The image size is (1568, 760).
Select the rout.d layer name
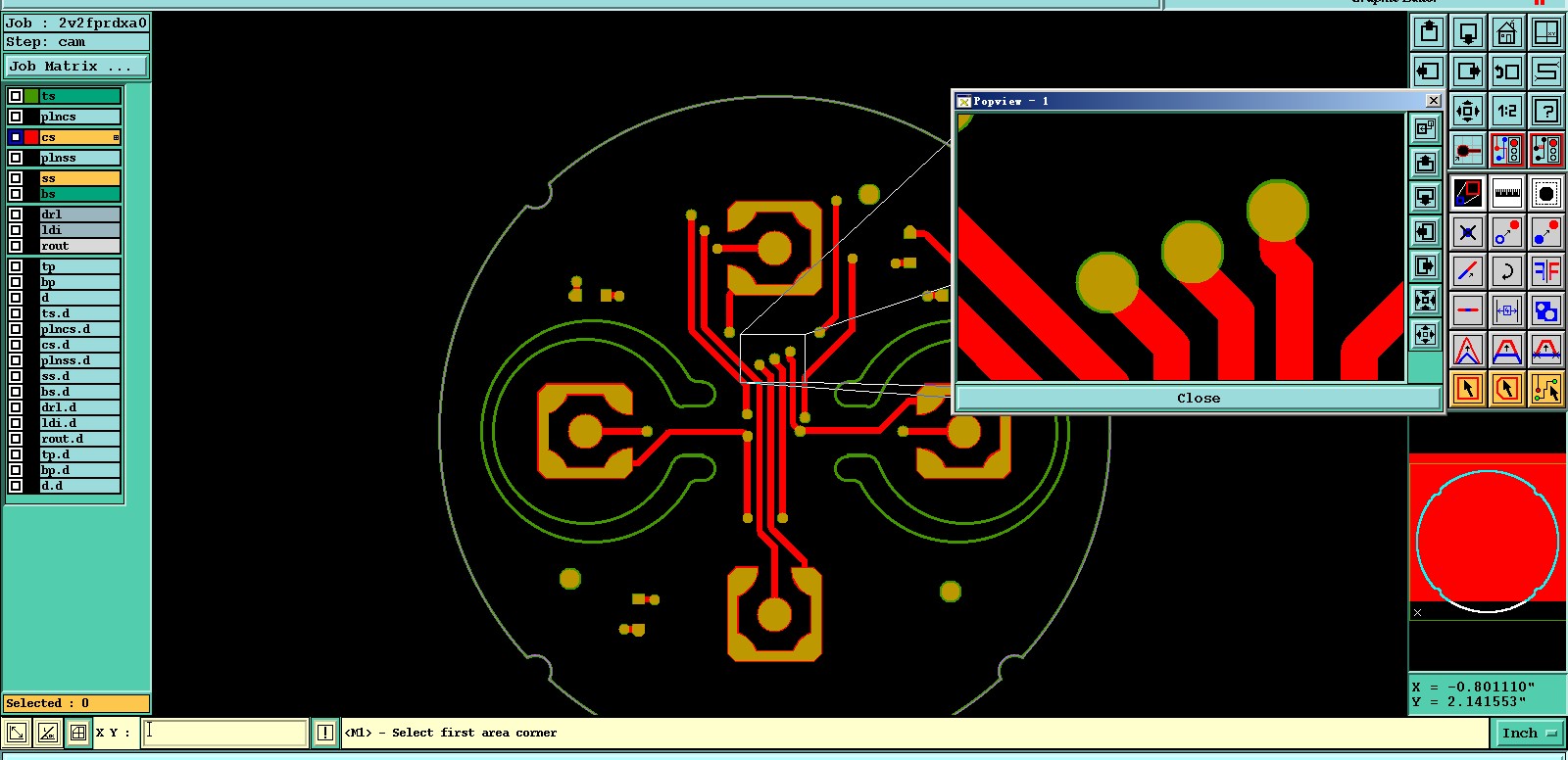80,439
